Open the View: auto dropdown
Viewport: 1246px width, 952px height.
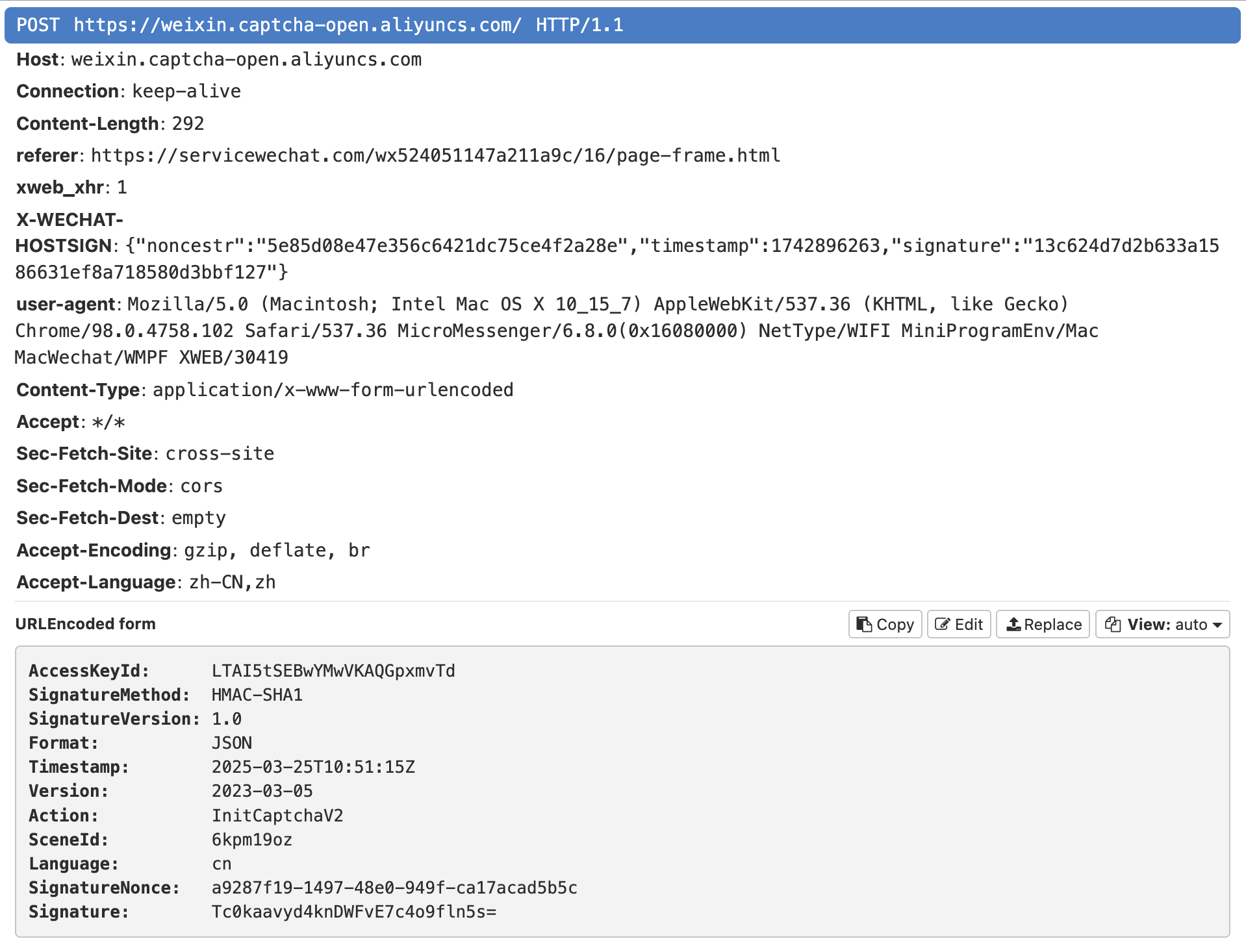tap(1163, 624)
